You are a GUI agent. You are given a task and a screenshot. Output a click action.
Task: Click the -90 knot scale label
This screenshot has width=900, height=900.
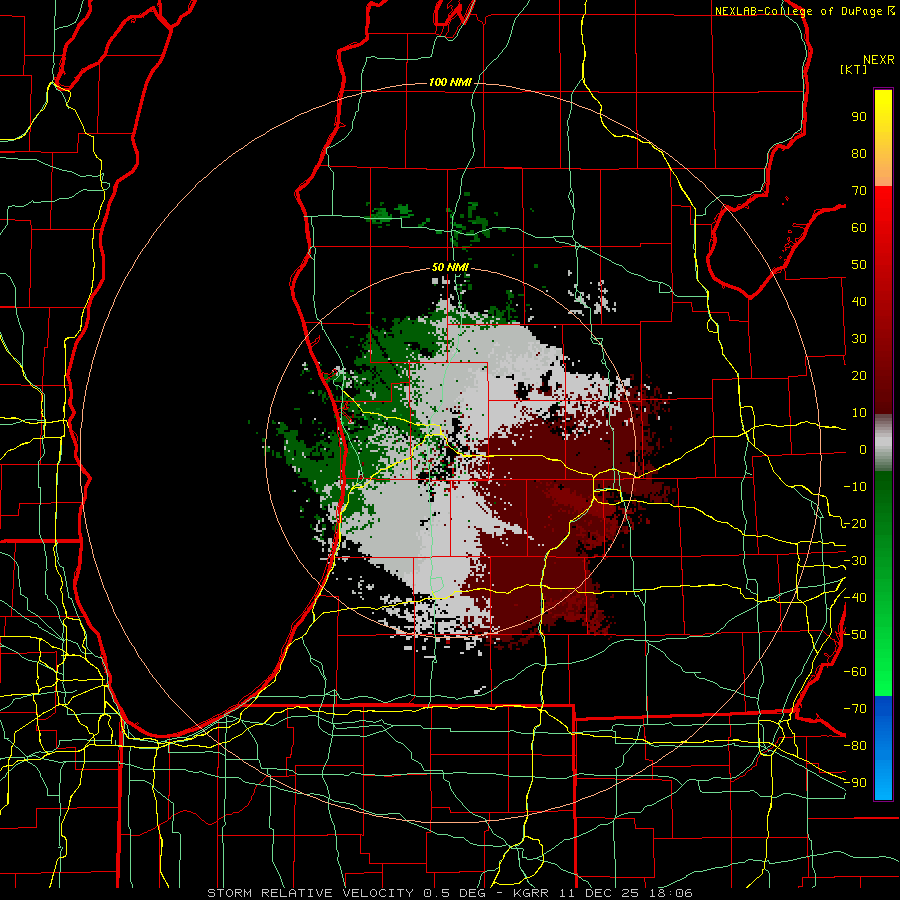click(855, 783)
